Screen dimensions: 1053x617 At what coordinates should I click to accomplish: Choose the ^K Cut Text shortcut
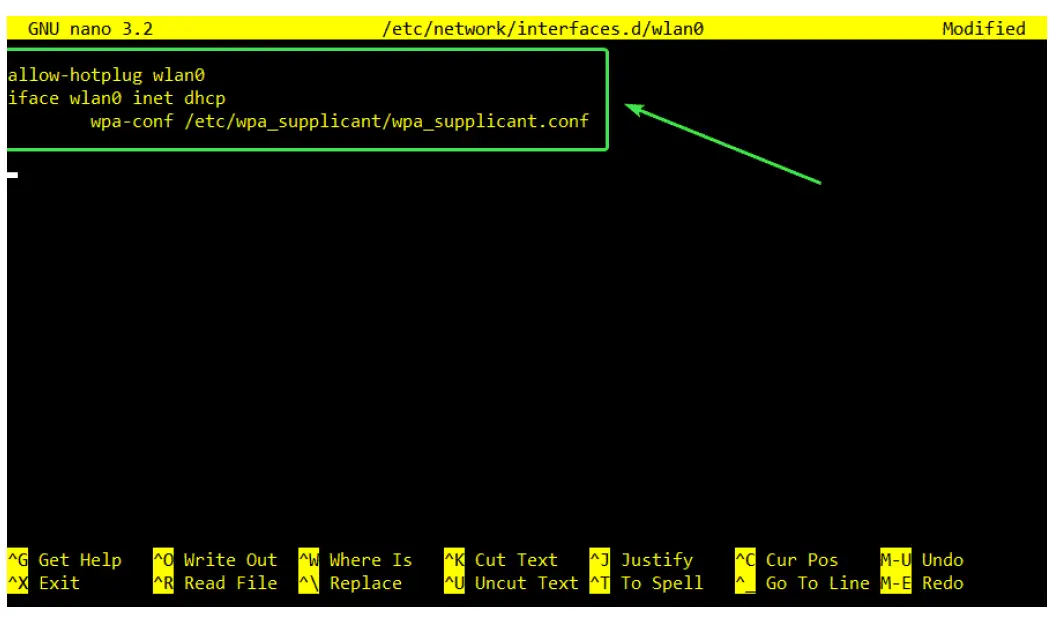[x=501, y=560]
